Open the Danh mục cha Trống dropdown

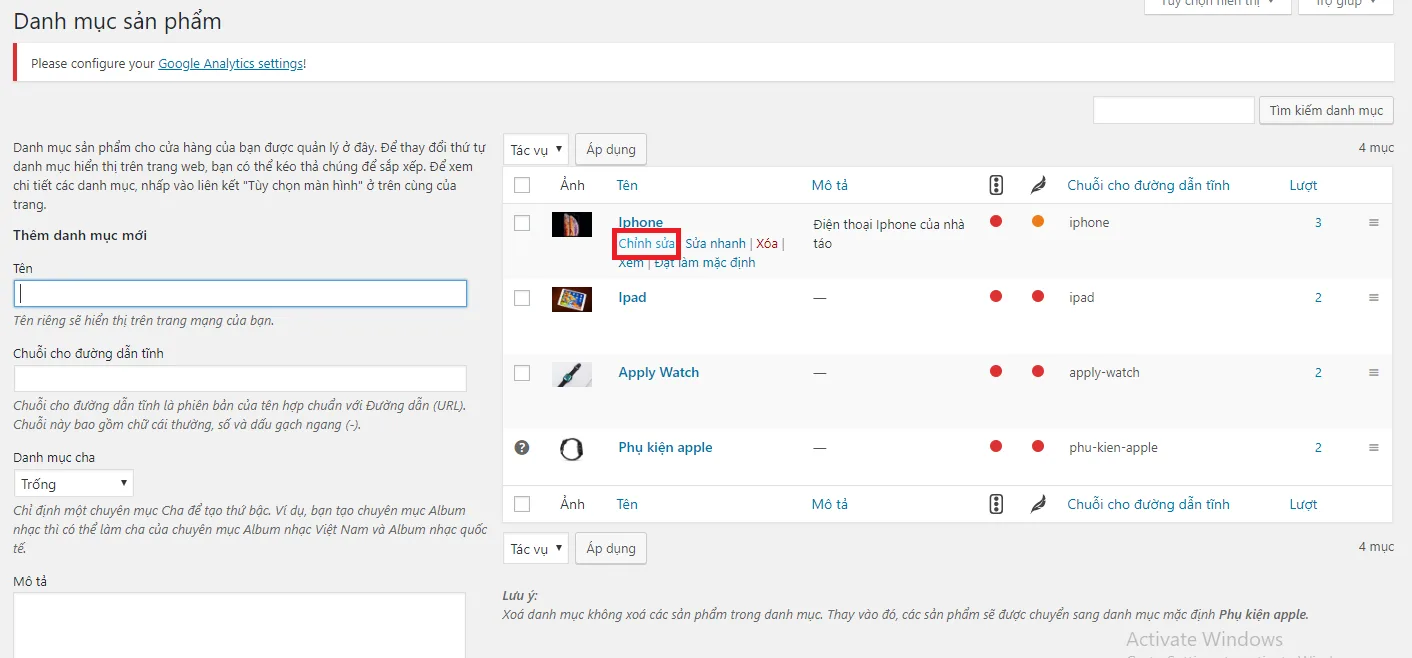pyautogui.click(x=74, y=484)
